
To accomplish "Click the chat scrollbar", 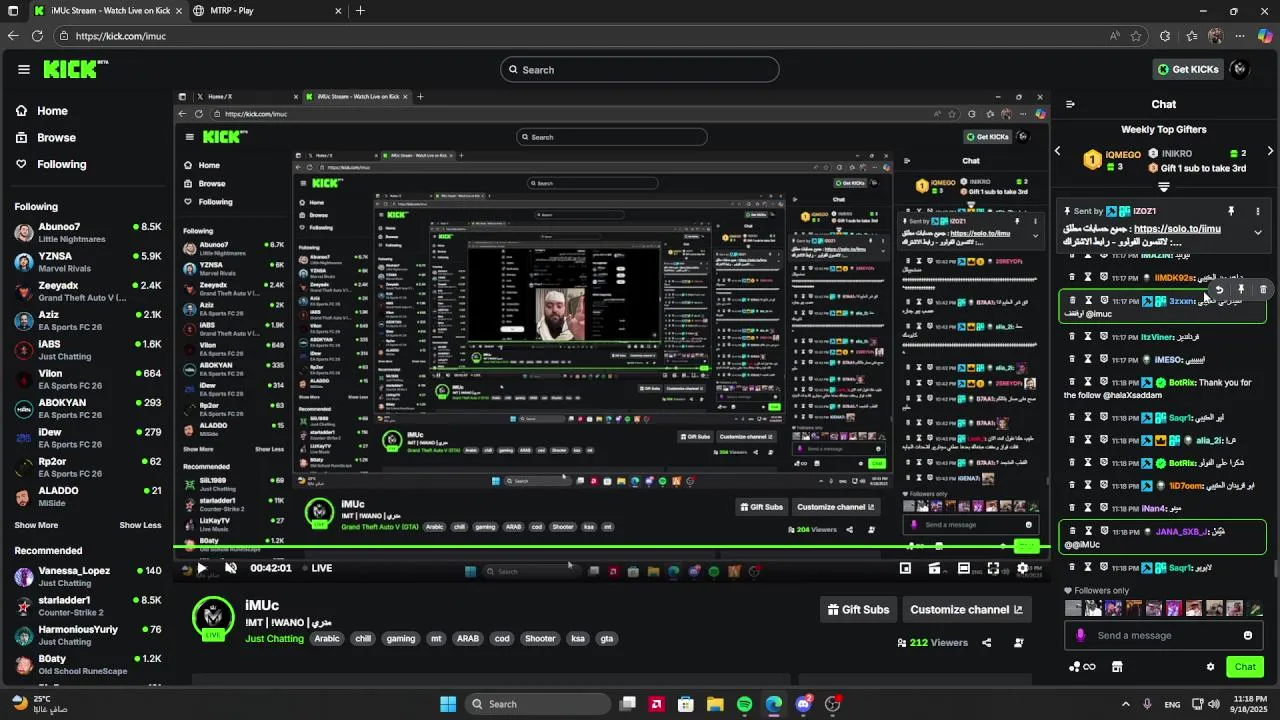I will [1275, 569].
